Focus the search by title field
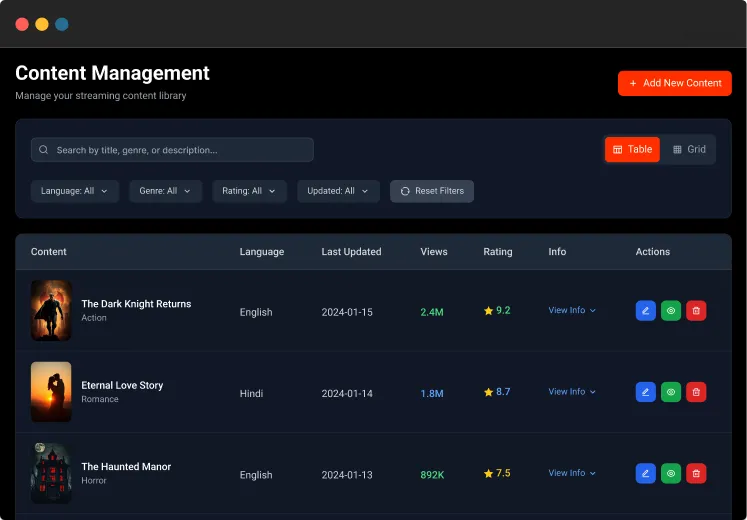This screenshot has height=520, width=747. (172, 150)
